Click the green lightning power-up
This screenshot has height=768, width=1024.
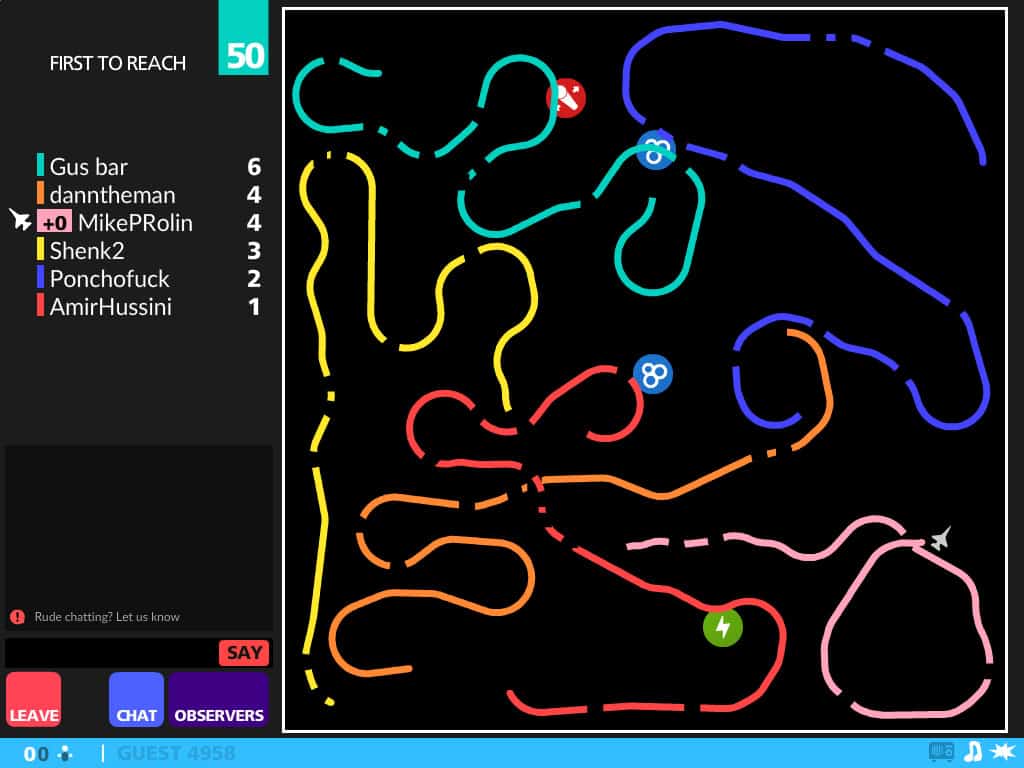723,627
